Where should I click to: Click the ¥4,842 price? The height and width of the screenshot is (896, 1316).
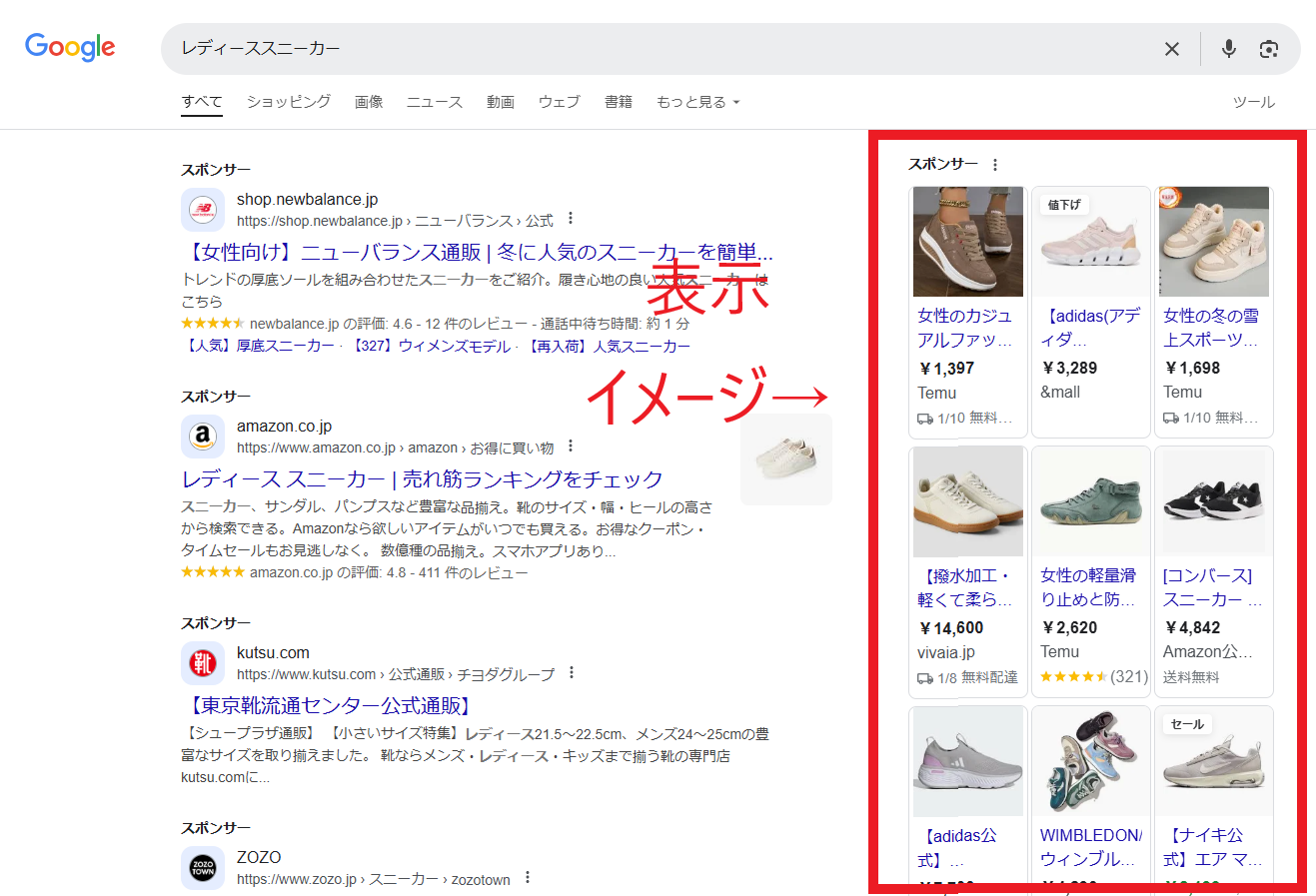pyautogui.click(x=1192, y=628)
